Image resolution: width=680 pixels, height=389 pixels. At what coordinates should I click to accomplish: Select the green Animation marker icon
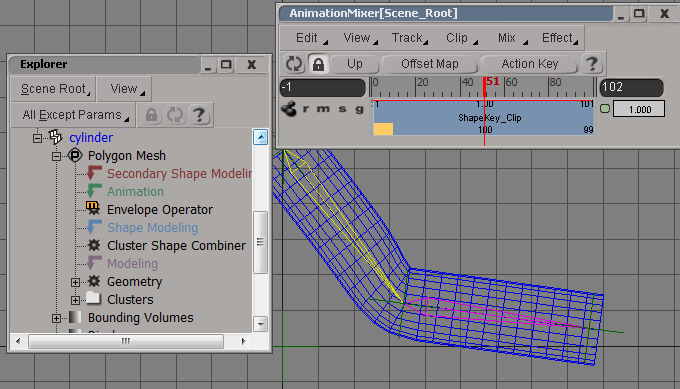[x=94, y=191]
